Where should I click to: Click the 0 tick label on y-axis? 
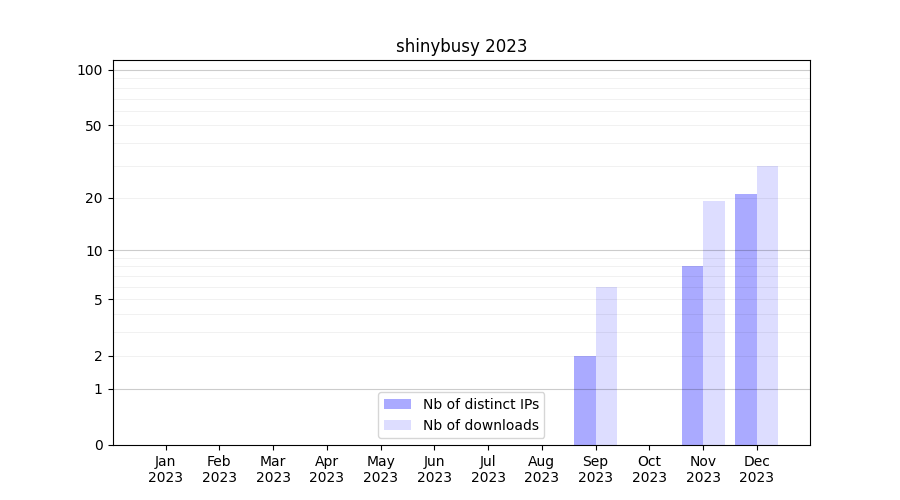98,445
